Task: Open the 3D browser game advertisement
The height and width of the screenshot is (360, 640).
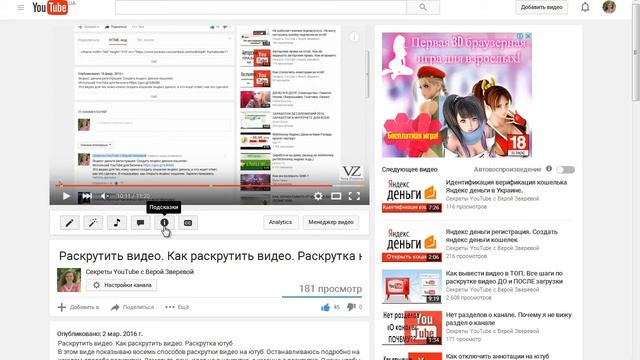Action: [x=457, y=95]
